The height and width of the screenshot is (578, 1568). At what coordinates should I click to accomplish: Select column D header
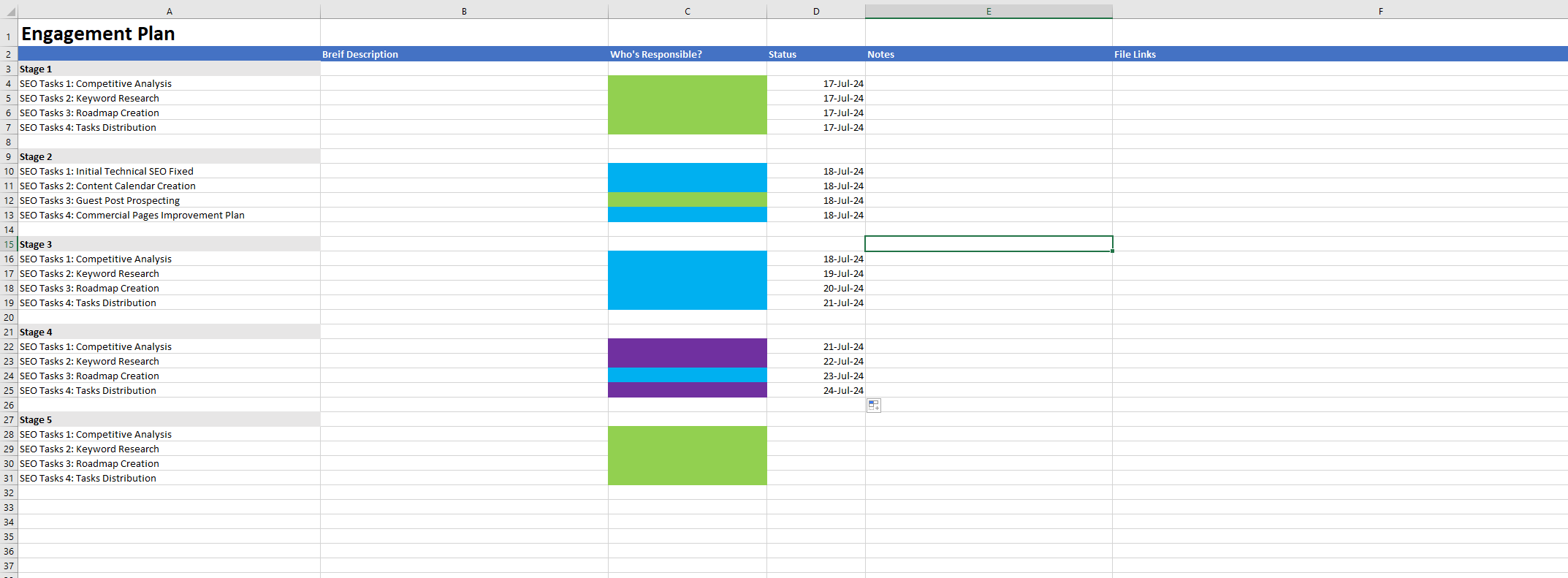(x=816, y=11)
